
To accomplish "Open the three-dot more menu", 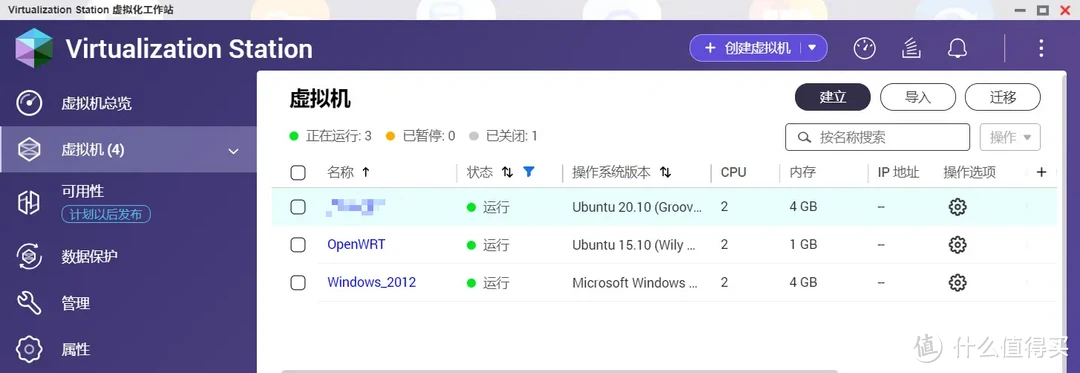I will [x=1041, y=48].
